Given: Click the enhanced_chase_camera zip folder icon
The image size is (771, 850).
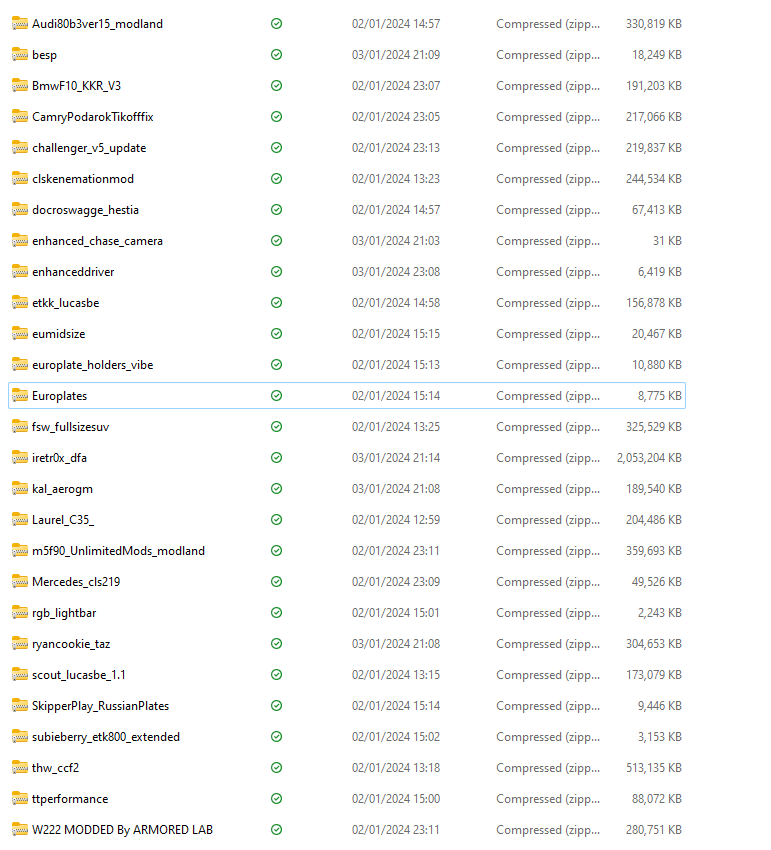Looking at the screenshot, I should click(x=20, y=240).
